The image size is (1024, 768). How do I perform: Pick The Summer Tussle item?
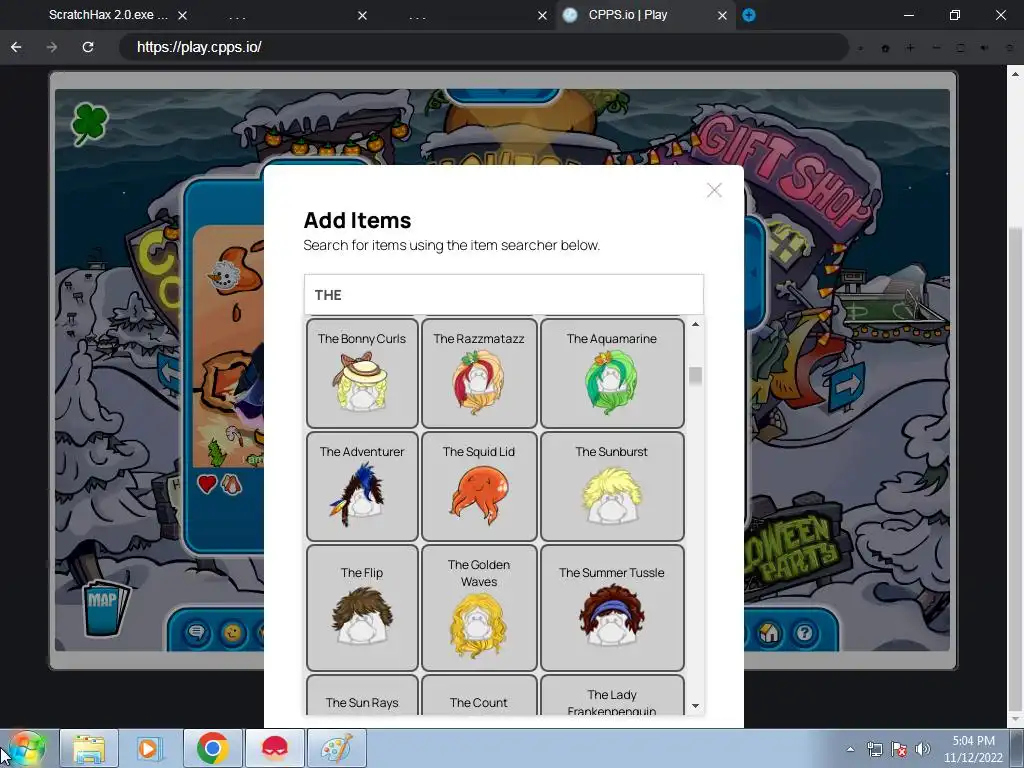[612, 607]
